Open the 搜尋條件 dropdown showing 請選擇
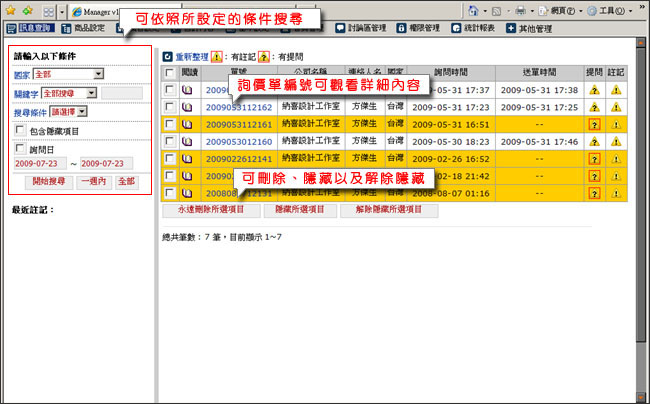Image resolution: width=650 pixels, height=404 pixels. pos(68,111)
